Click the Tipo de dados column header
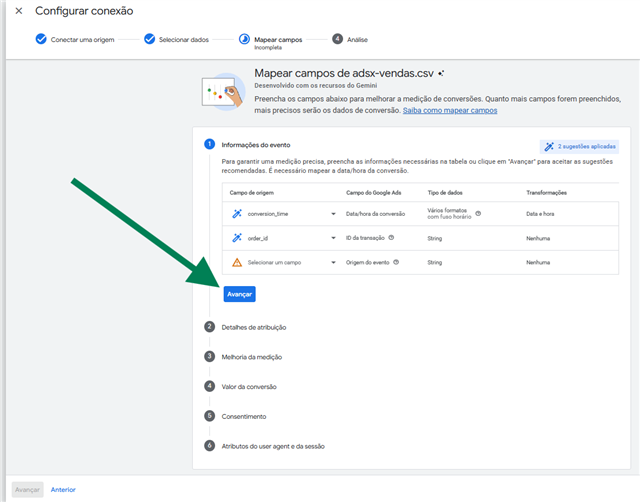Screen dimensions: 640x502 (x=445, y=193)
